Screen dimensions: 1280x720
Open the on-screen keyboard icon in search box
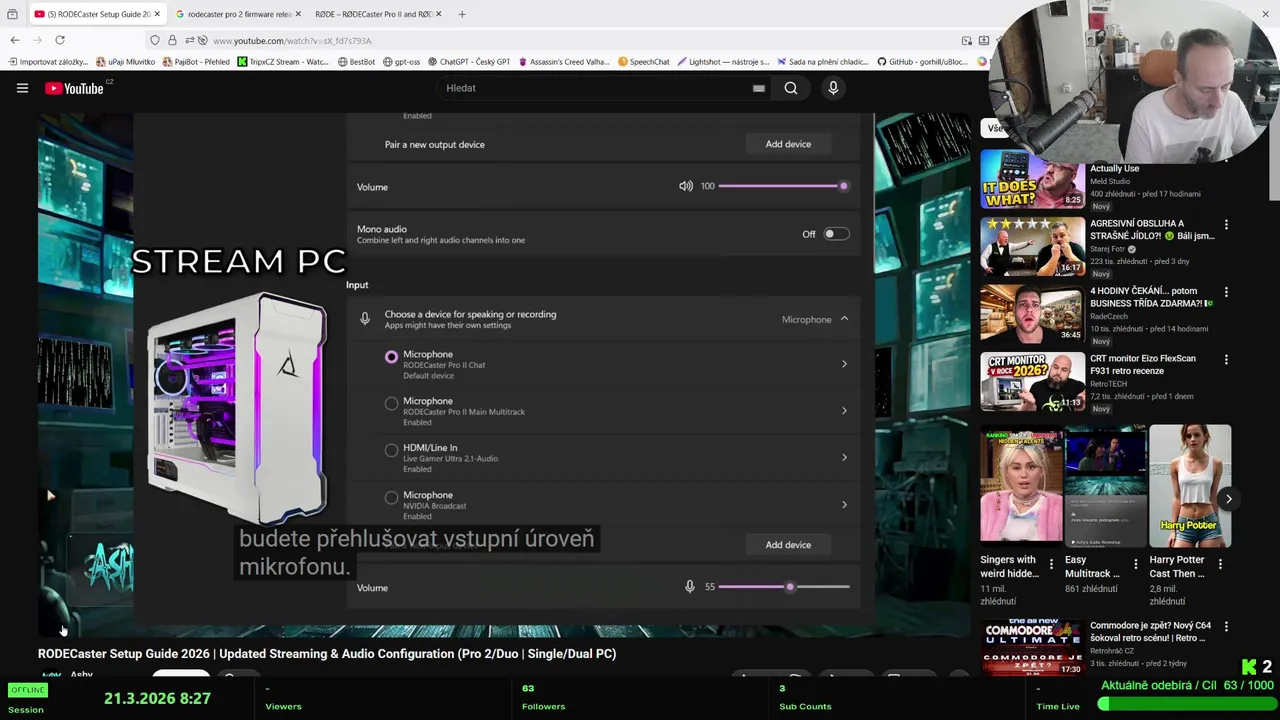[759, 88]
